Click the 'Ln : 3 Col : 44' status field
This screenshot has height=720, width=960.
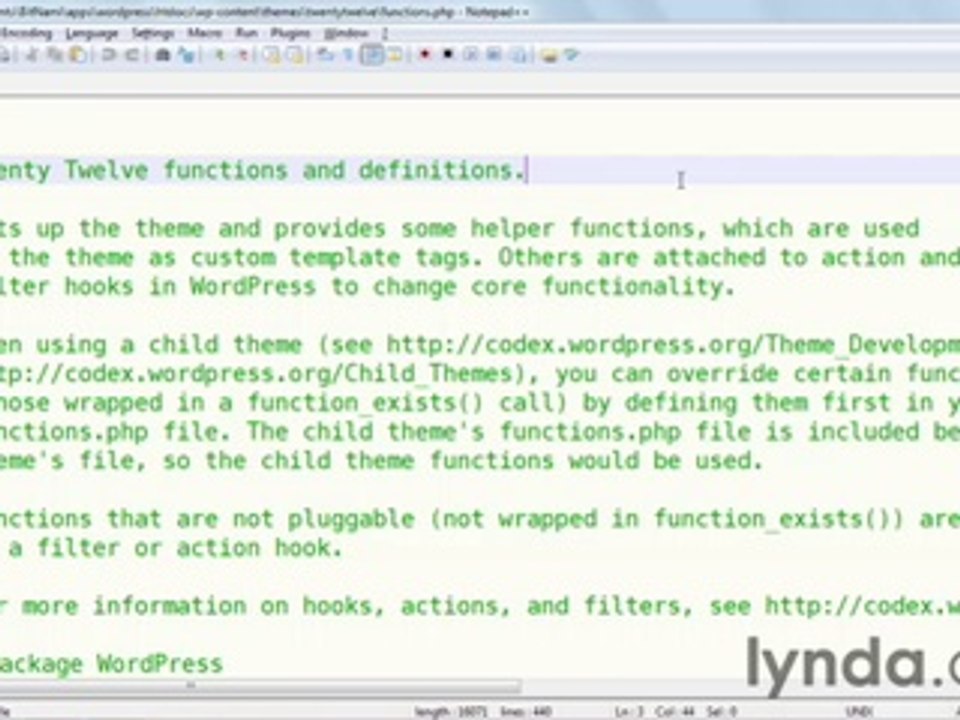654,712
